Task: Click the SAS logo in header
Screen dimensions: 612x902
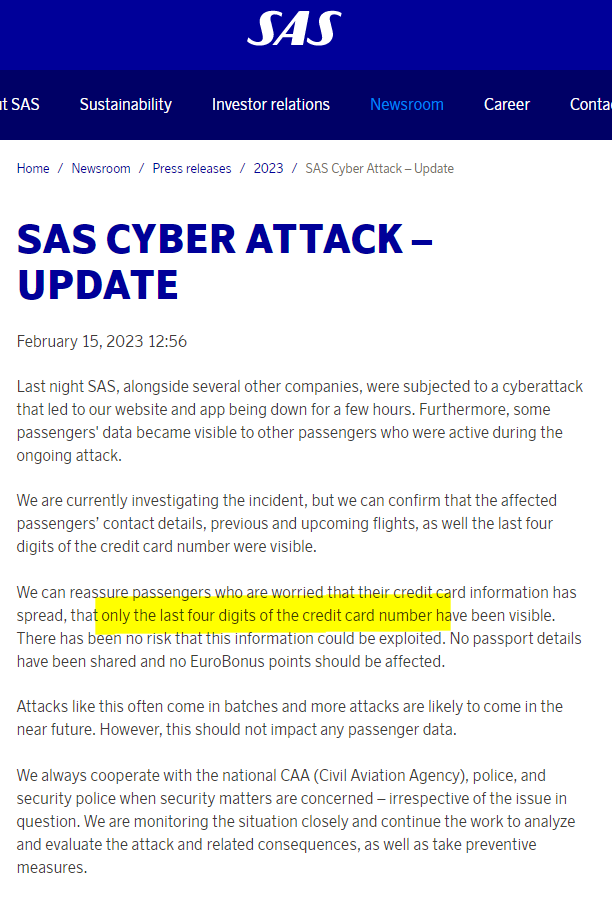Action: (294, 29)
